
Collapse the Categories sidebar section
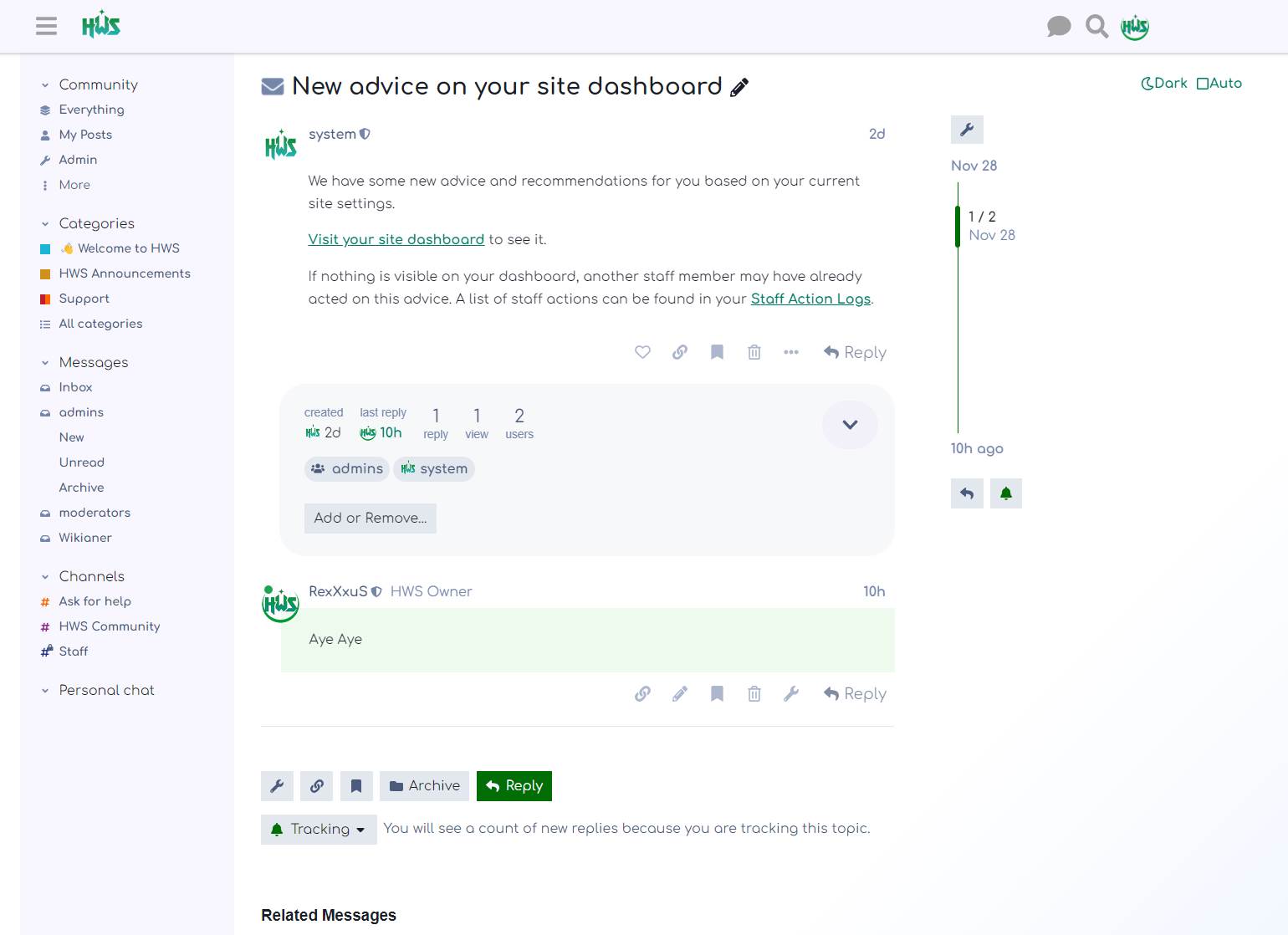[x=45, y=224]
